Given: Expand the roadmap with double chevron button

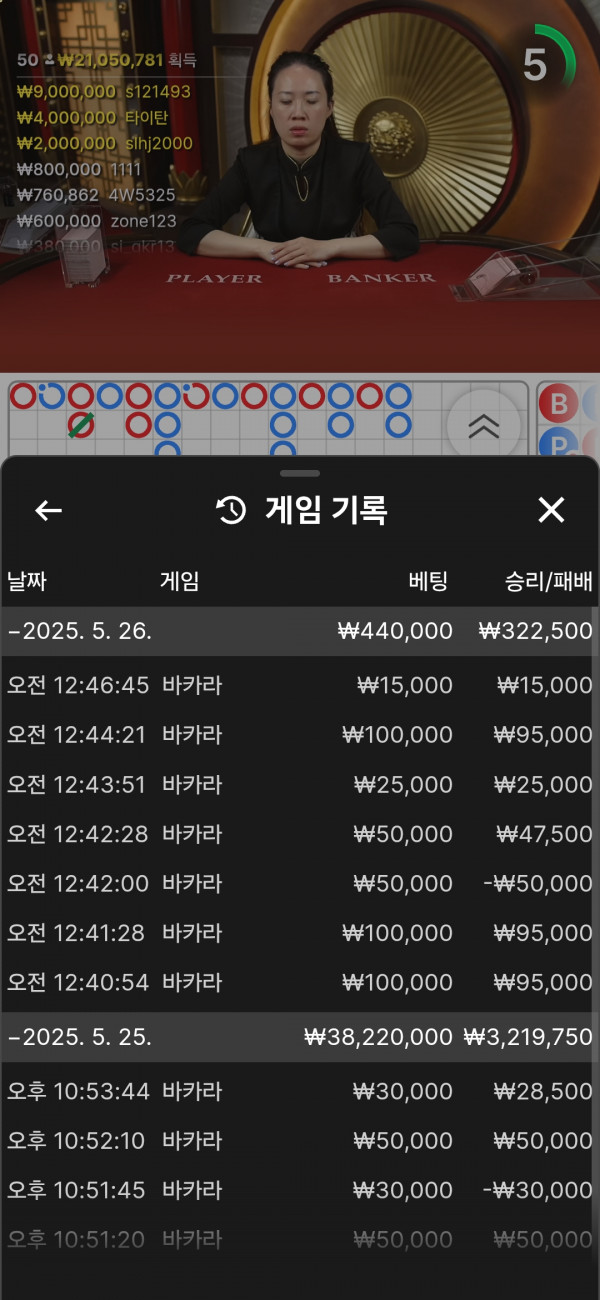Looking at the screenshot, I should click(483, 426).
